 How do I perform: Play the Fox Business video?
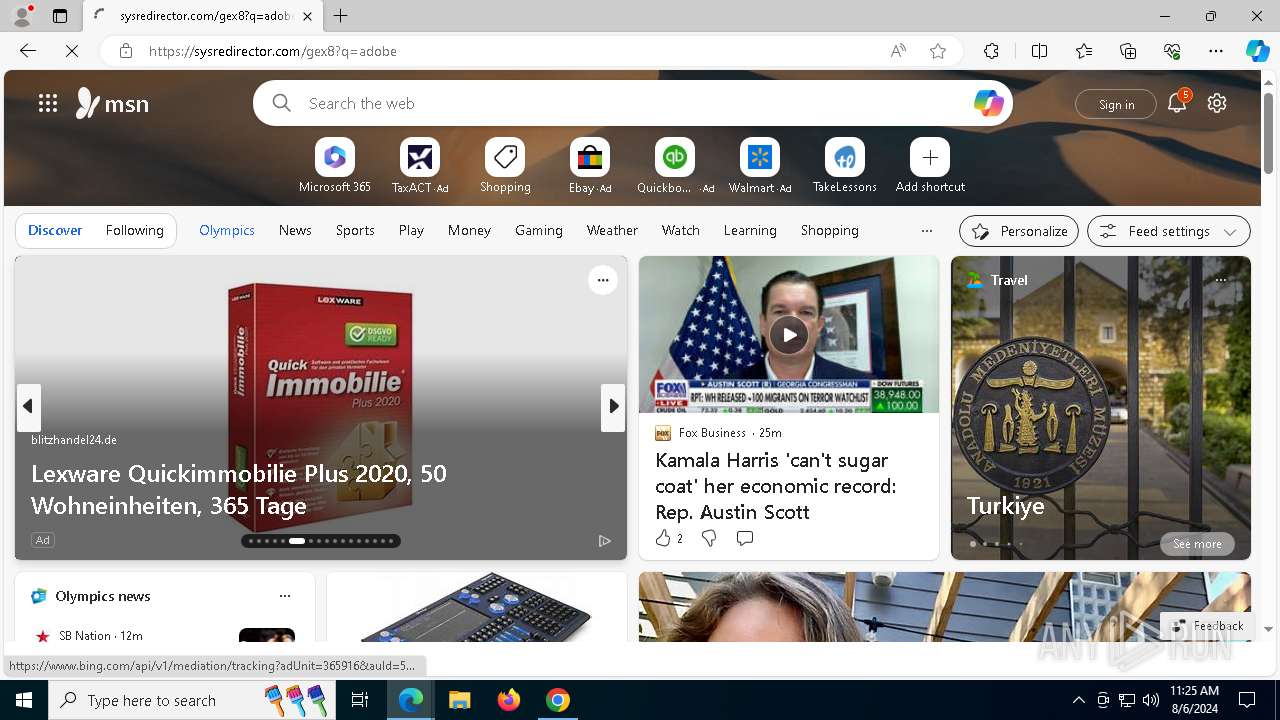coord(789,335)
